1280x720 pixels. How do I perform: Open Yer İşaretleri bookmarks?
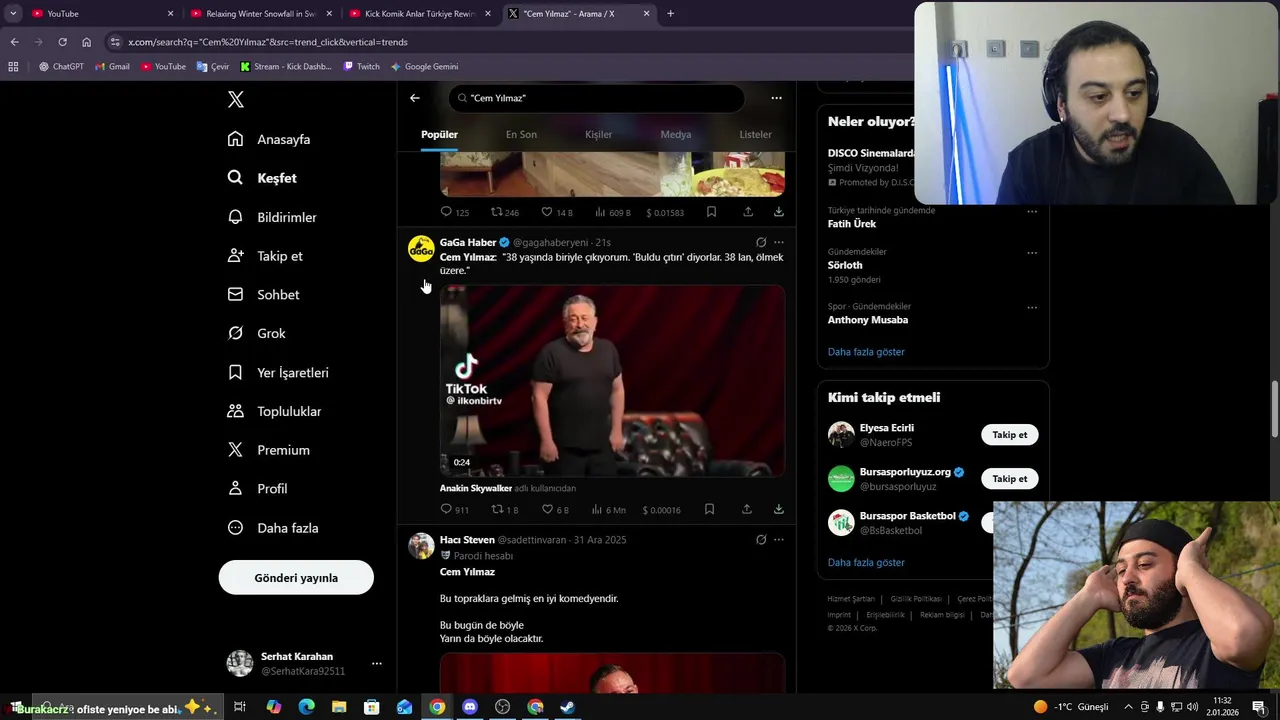click(x=279, y=372)
